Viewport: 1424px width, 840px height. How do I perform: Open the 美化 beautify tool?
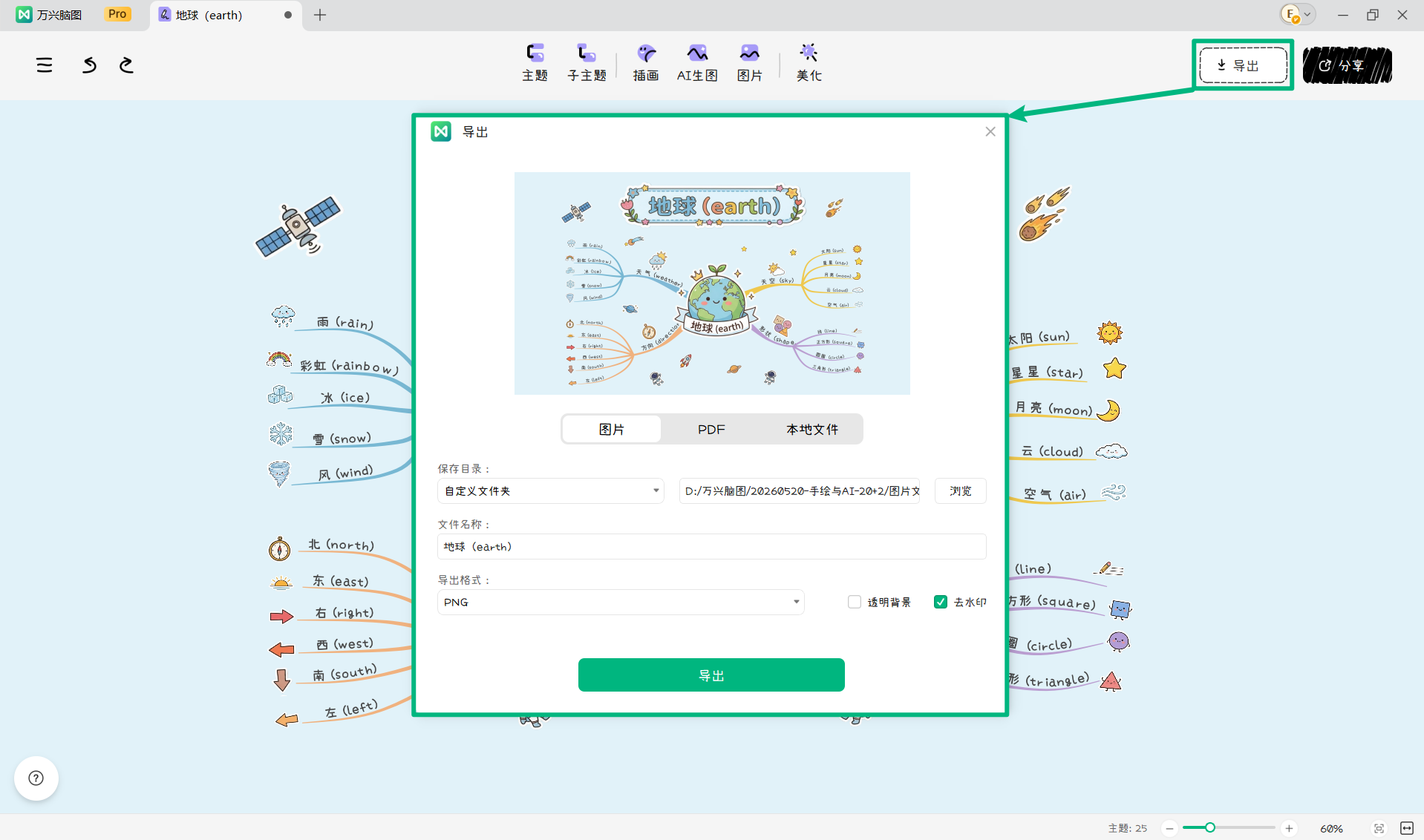809,62
